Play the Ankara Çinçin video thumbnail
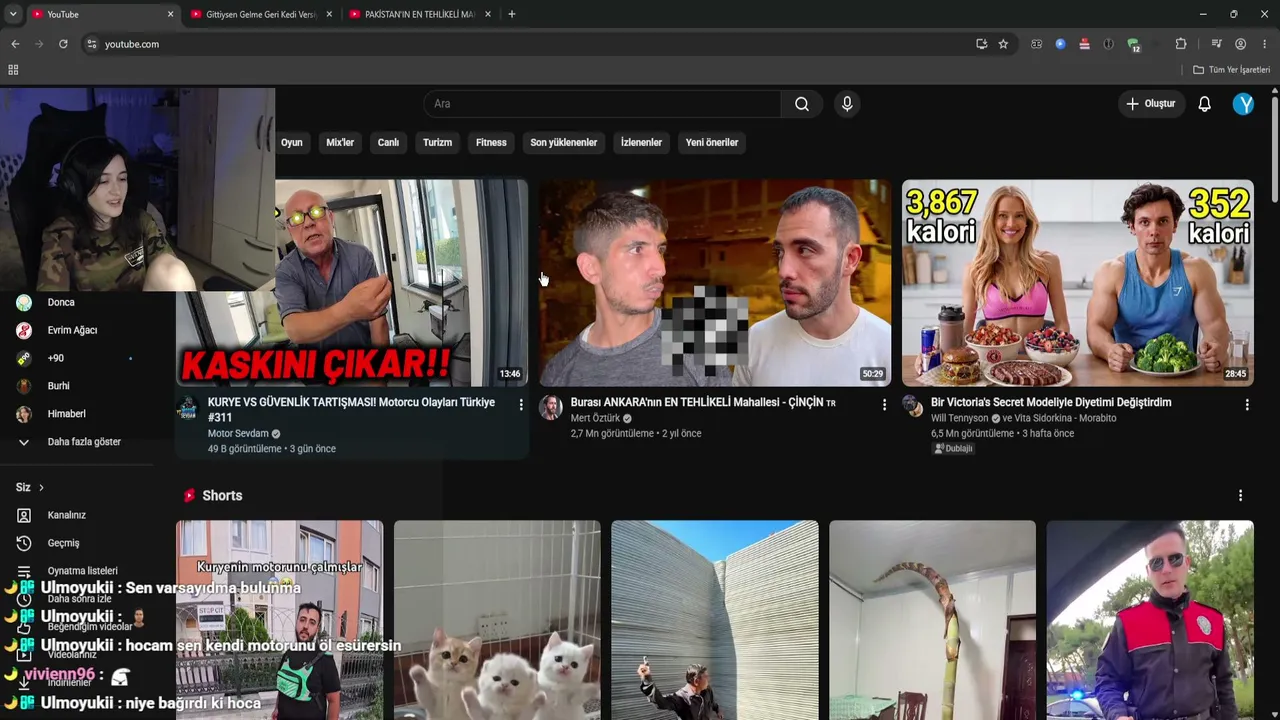 tap(715, 283)
